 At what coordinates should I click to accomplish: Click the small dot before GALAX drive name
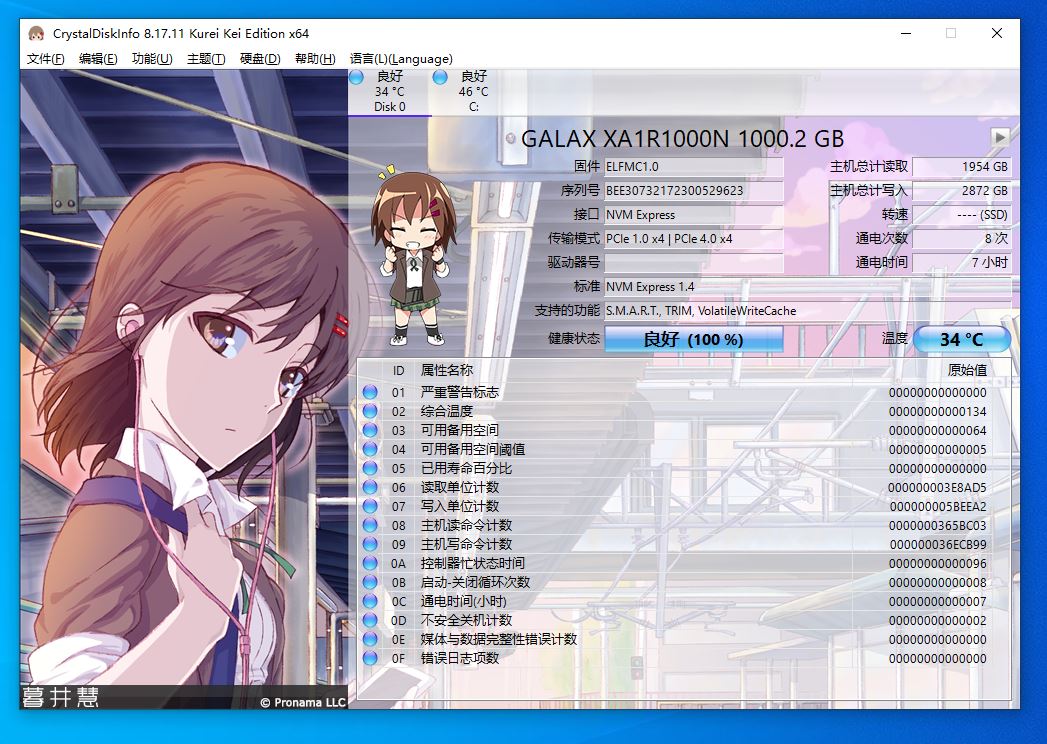pos(511,138)
